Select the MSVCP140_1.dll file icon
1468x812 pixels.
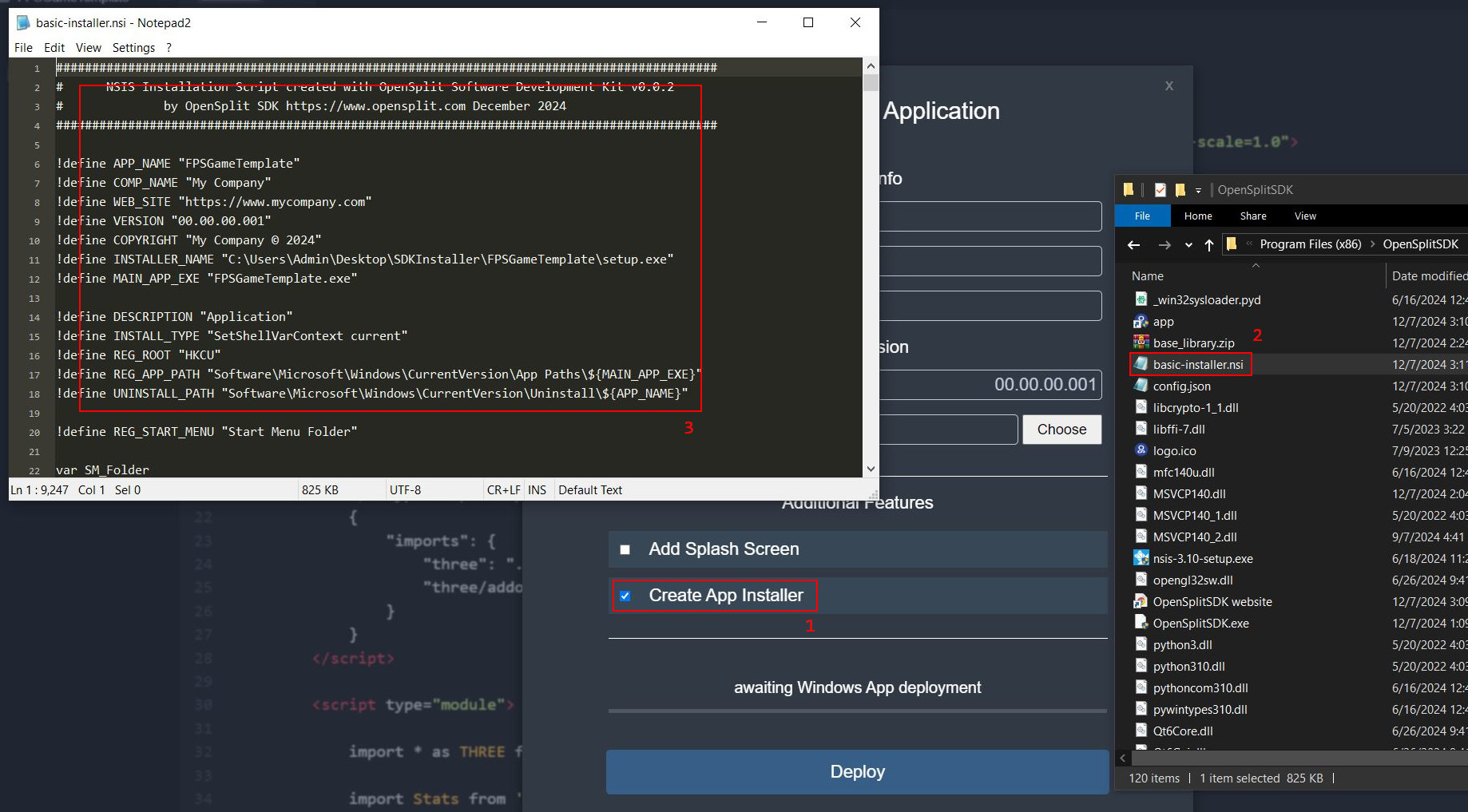point(1141,515)
